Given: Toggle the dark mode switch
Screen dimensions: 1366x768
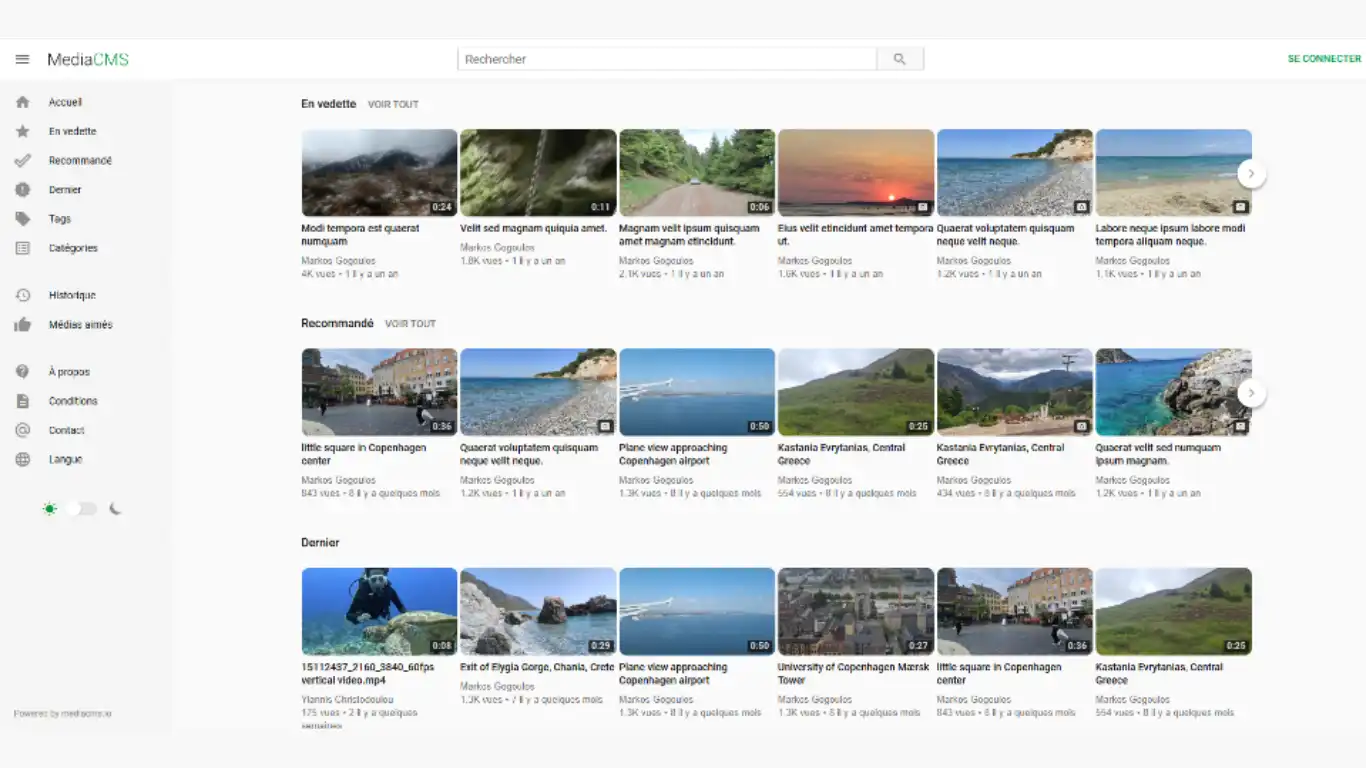Looking at the screenshot, I should tap(82, 509).
